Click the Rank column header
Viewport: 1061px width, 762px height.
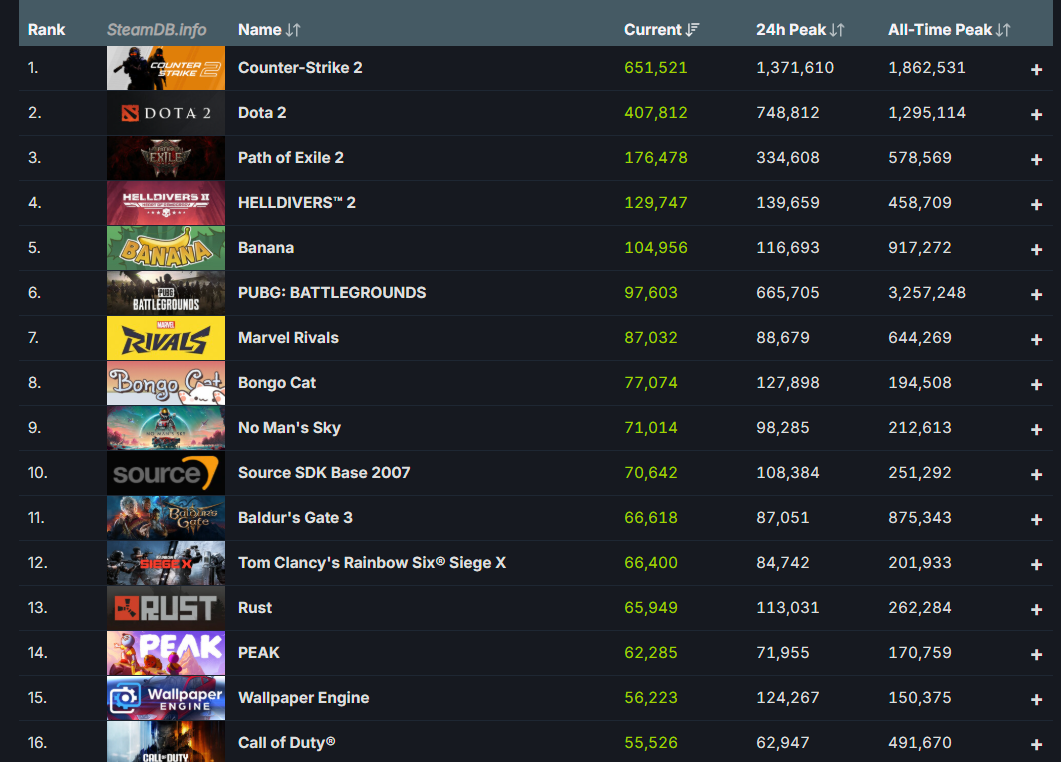[x=46, y=30]
